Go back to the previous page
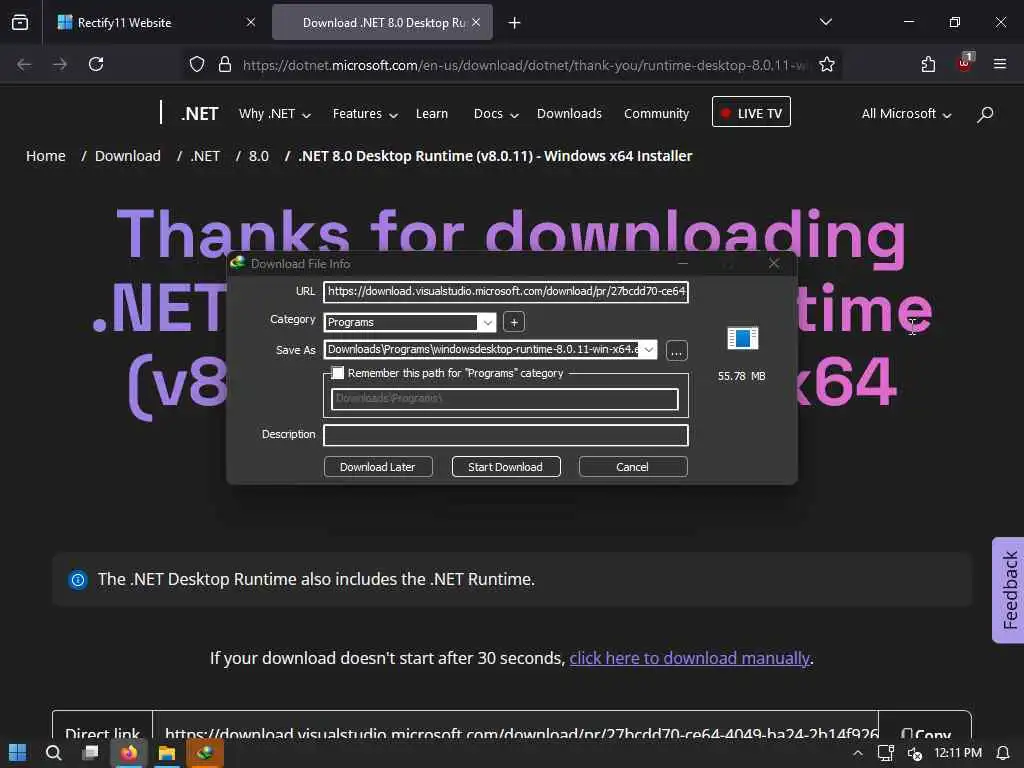 tap(24, 64)
